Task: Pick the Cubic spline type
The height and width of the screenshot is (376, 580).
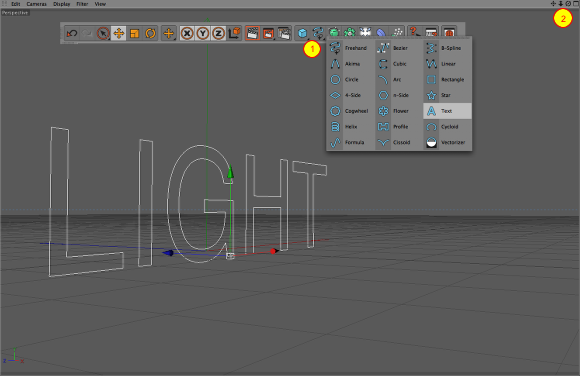Action: 398,64
